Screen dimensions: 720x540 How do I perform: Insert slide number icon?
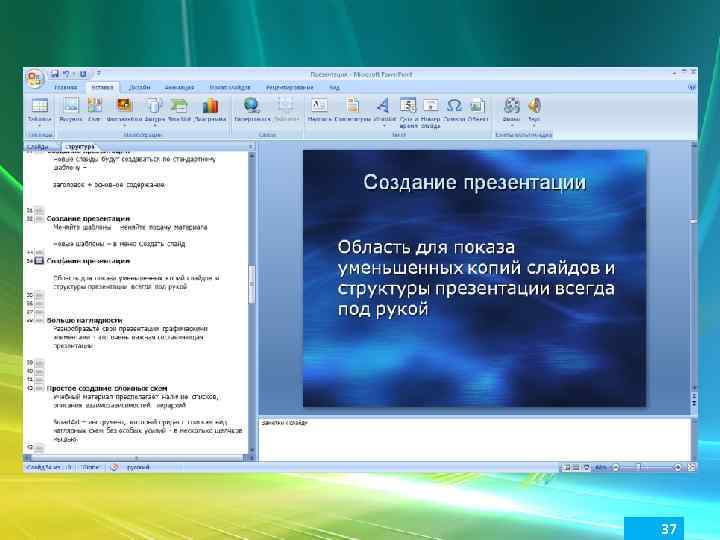pyautogui.click(x=431, y=105)
